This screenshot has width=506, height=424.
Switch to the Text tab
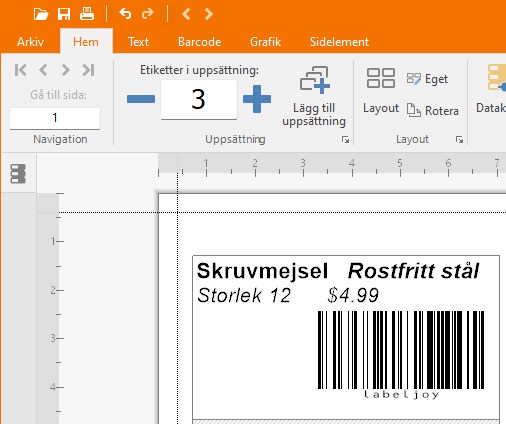(138, 42)
